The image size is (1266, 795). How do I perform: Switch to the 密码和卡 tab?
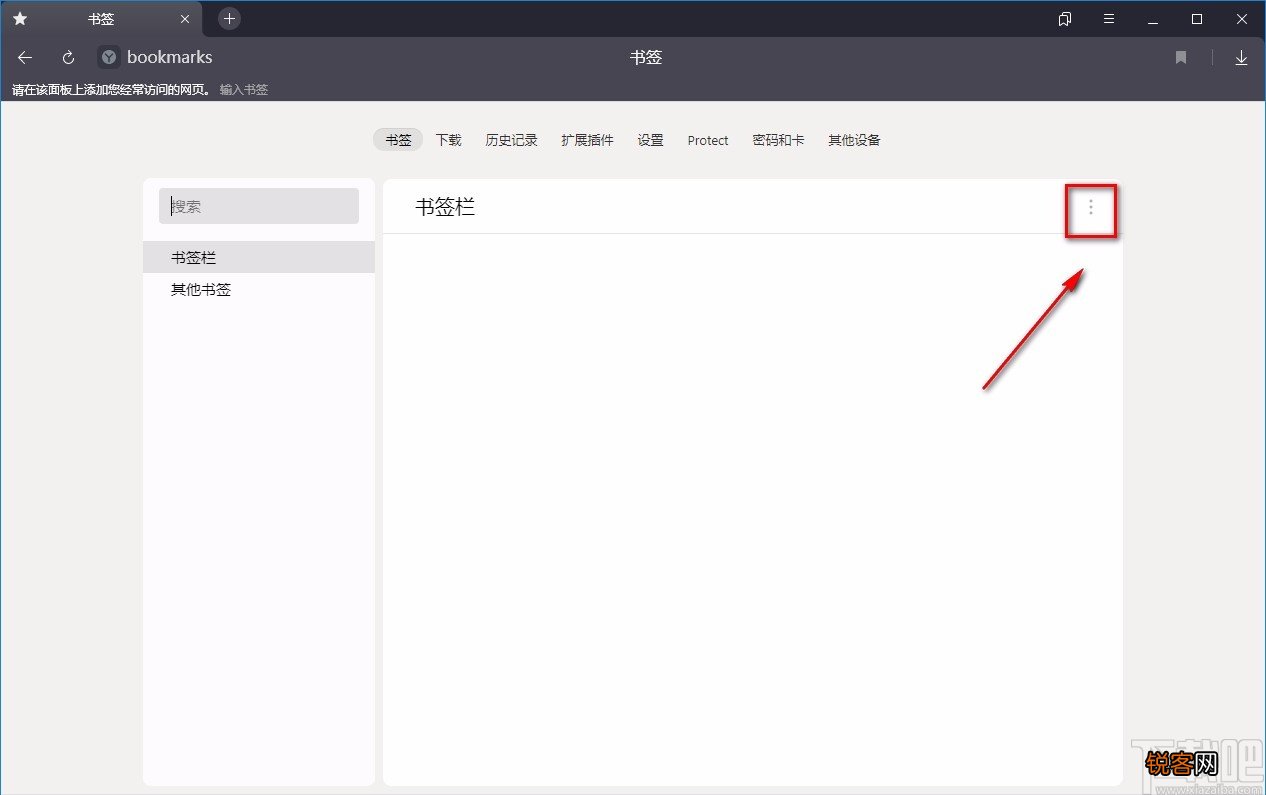[778, 140]
